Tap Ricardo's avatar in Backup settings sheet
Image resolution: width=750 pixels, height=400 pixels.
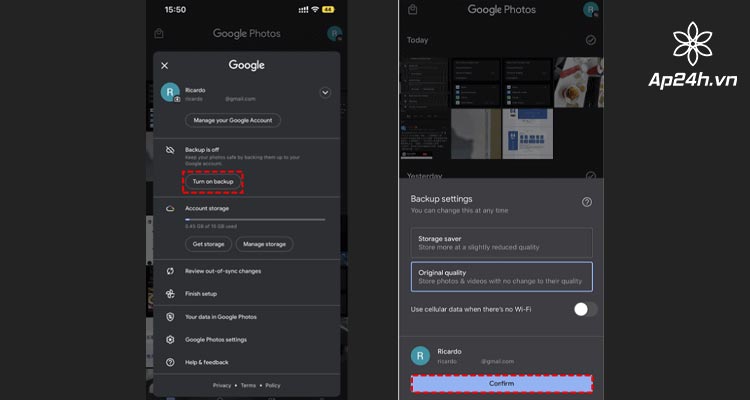[x=420, y=356]
